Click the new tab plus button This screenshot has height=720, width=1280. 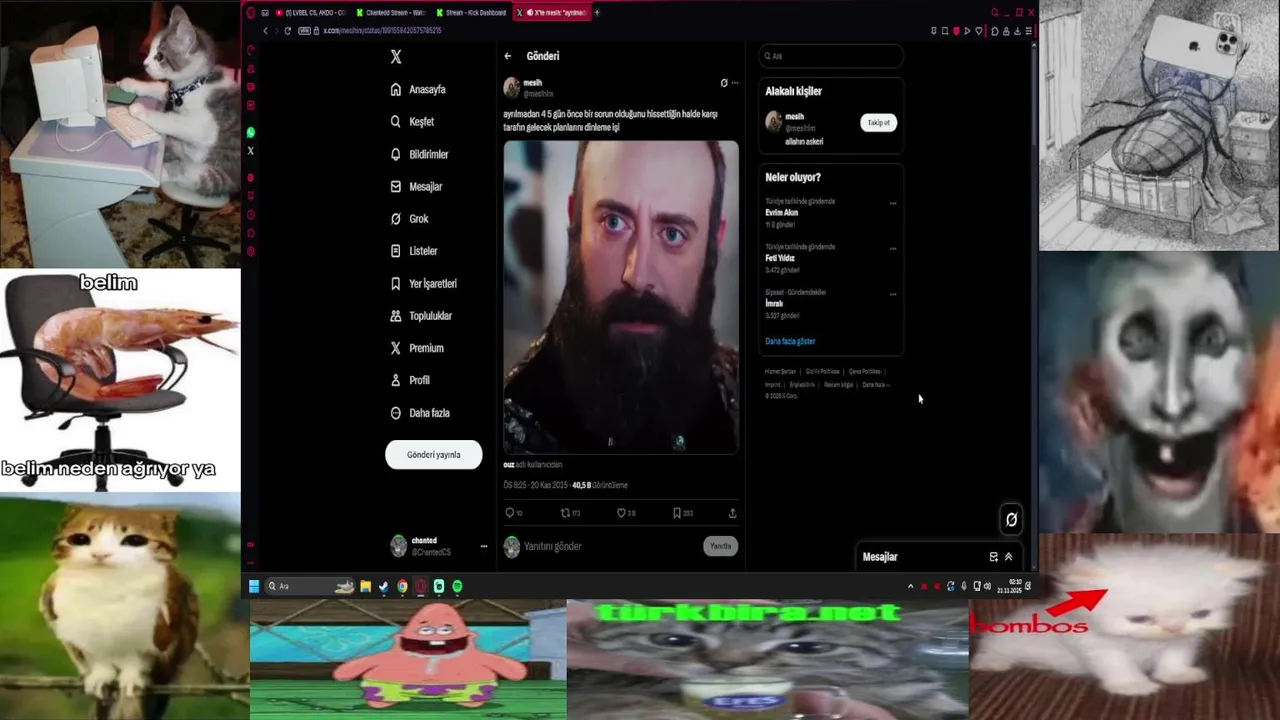597,13
